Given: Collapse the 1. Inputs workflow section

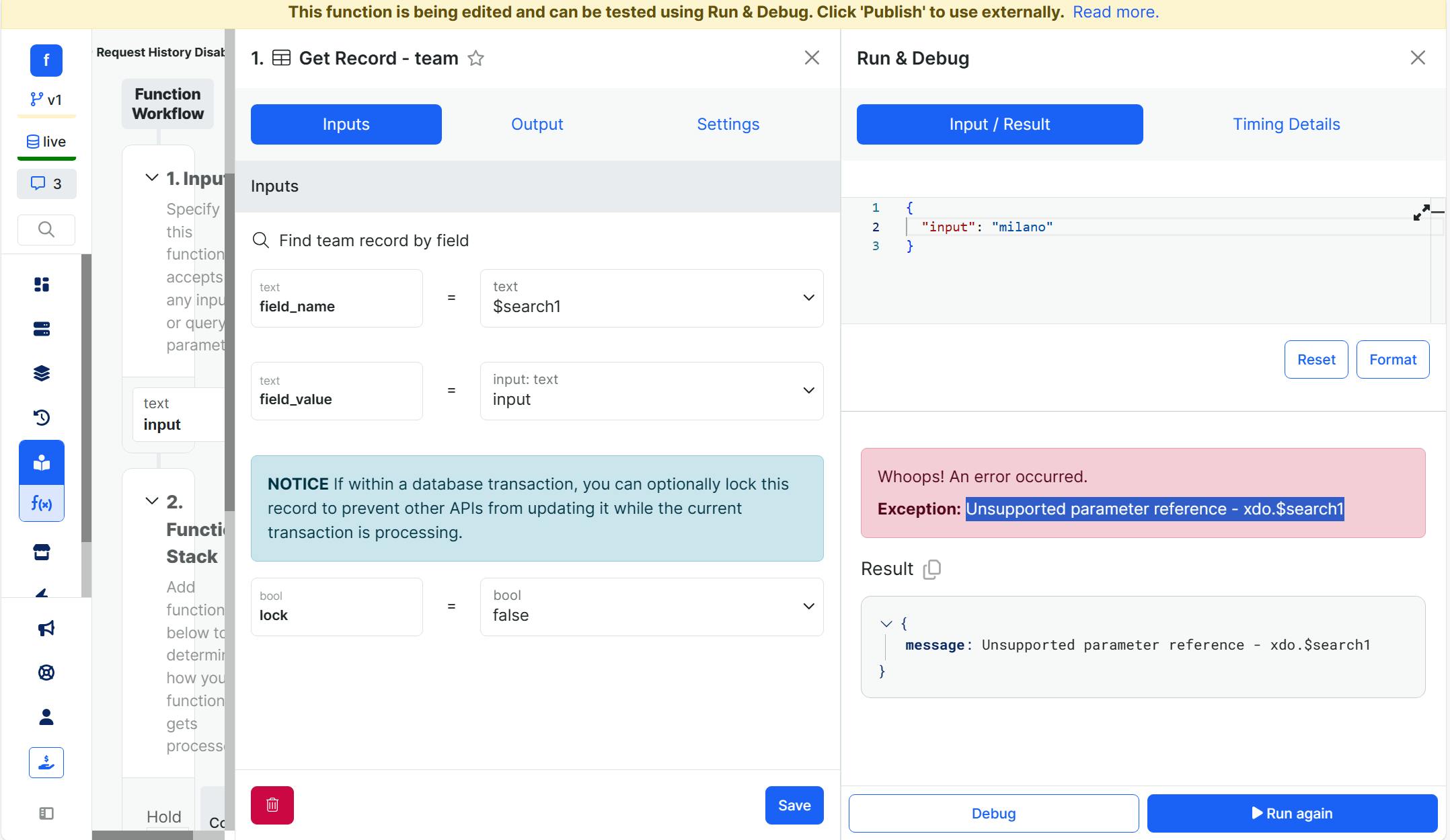Looking at the screenshot, I should point(152,178).
